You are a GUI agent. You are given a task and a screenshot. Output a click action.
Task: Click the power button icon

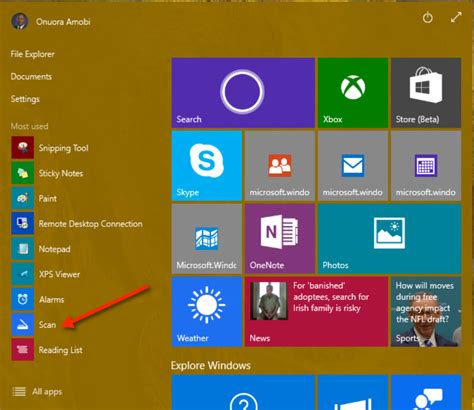click(x=428, y=17)
